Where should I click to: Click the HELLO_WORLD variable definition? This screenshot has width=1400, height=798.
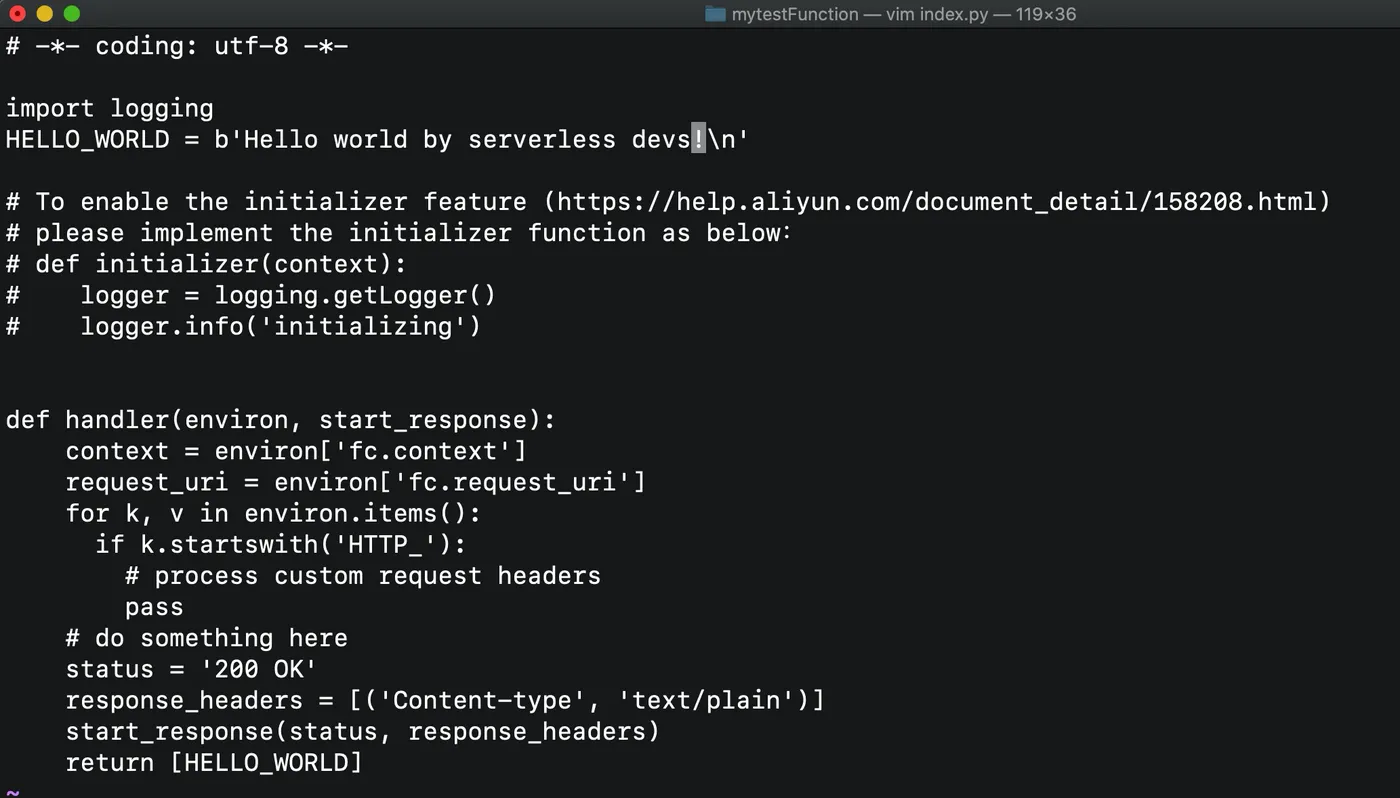tap(88, 139)
